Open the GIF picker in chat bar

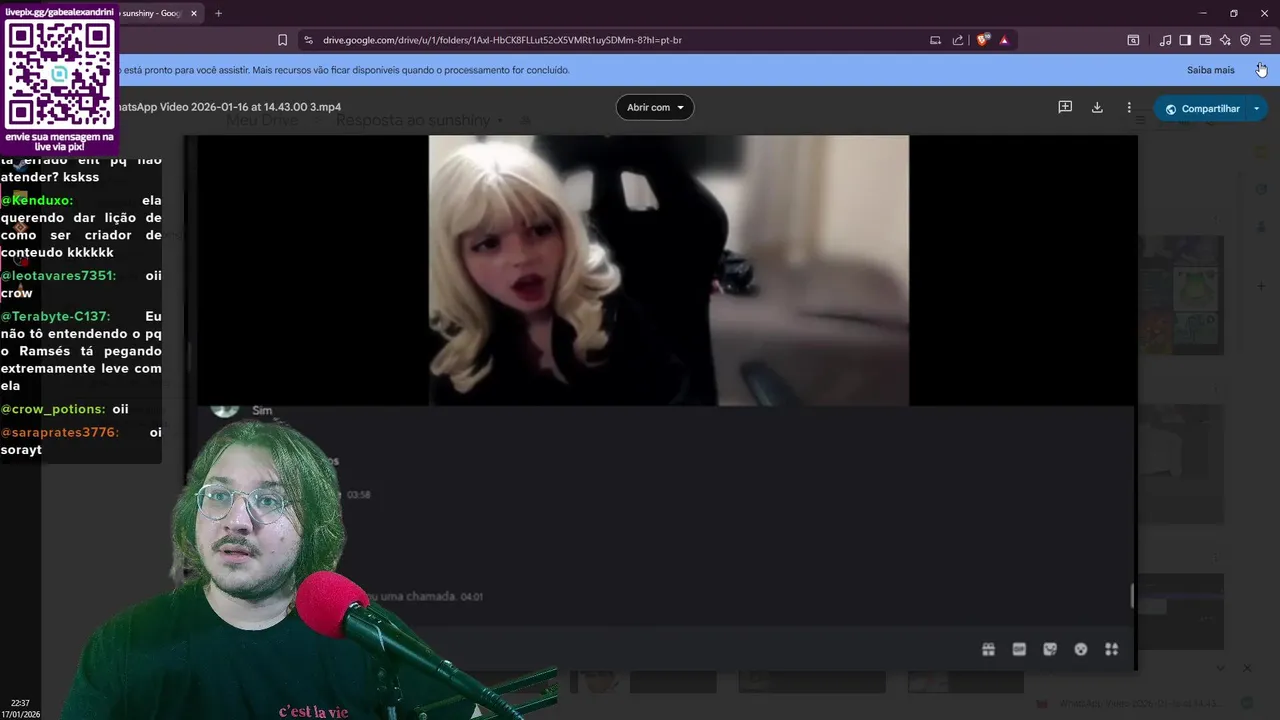coord(1019,649)
